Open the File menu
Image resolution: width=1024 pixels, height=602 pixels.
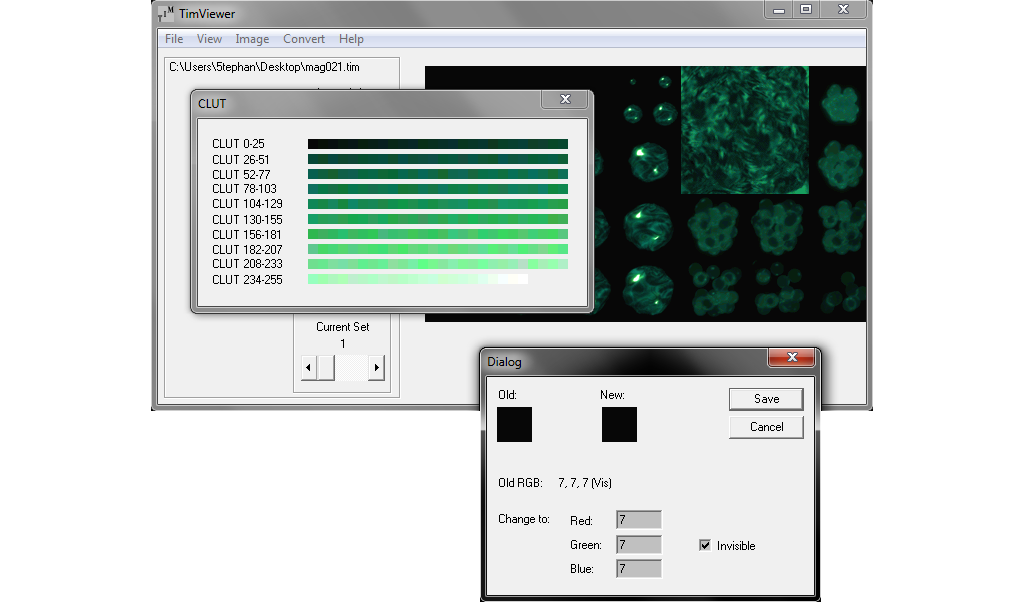coord(174,39)
